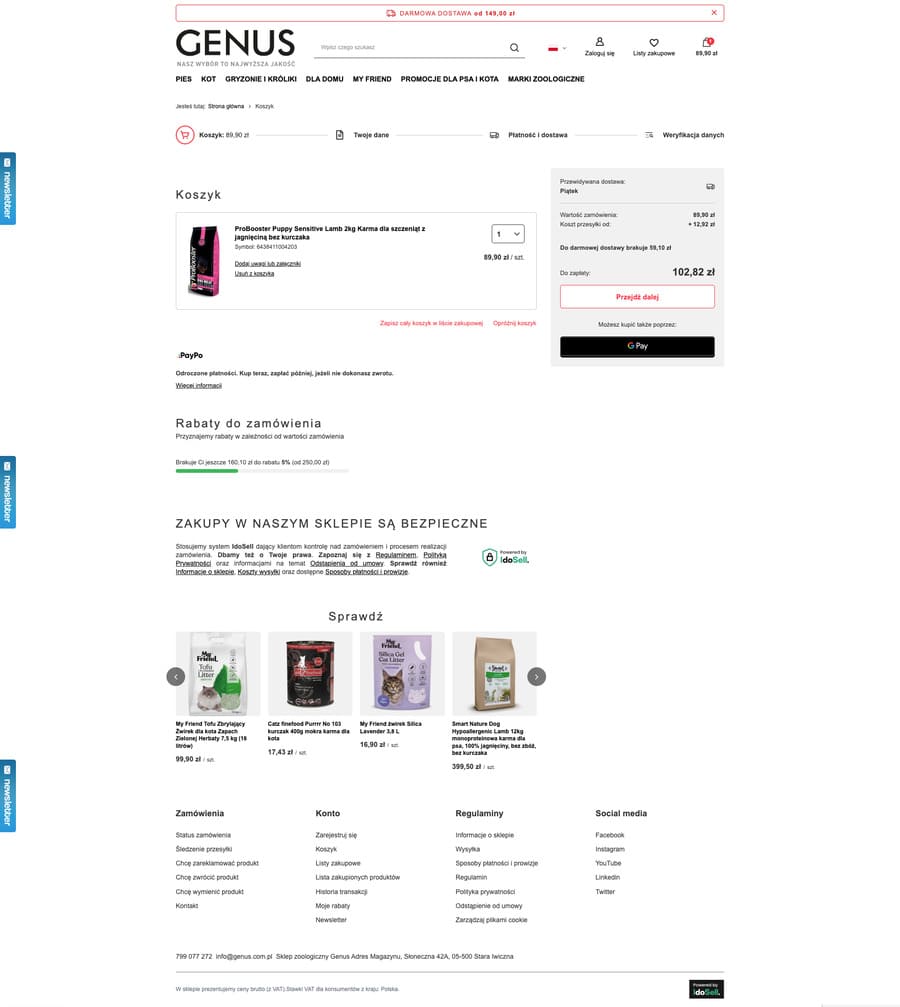Open the ProBooster Puppy product thumbnail
The height and width of the screenshot is (1007, 900).
(x=204, y=261)
